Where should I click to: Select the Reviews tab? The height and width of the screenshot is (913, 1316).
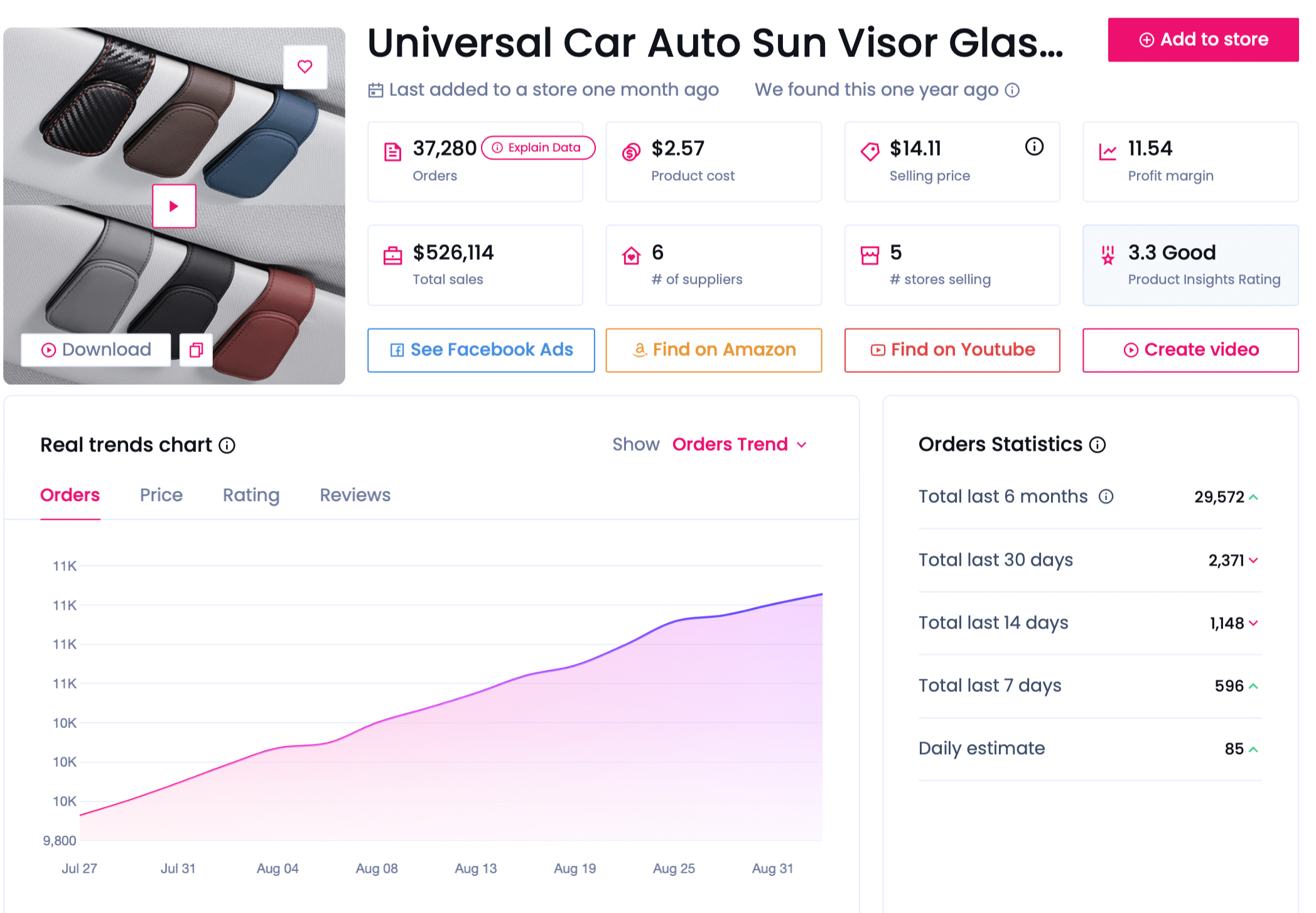pyautogui.click(x=355, y=495)
